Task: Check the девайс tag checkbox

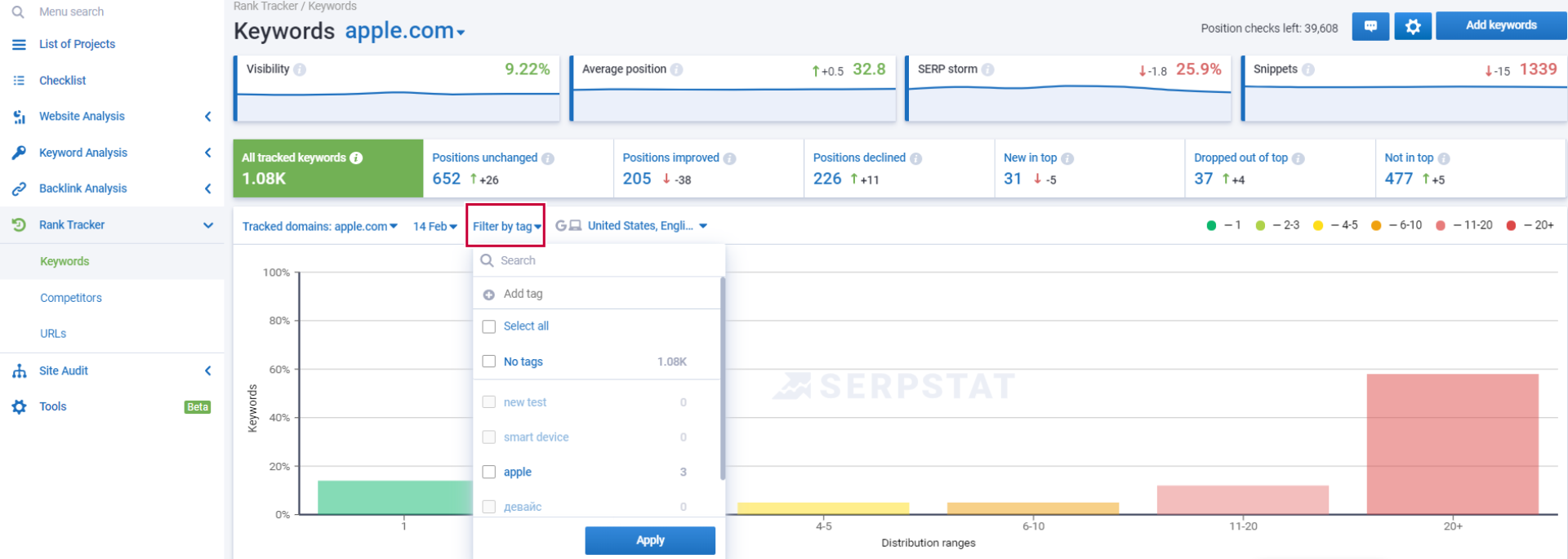Action: [488, 507]
